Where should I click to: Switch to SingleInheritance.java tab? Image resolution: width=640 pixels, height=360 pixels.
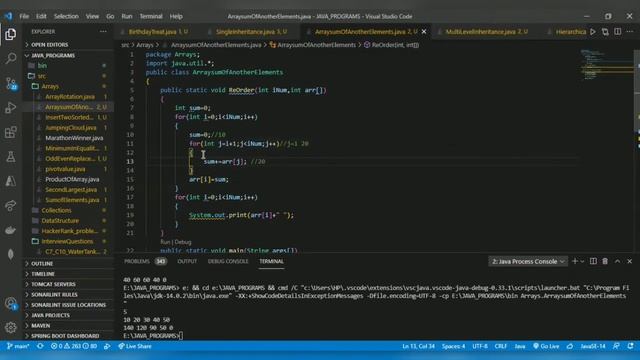click(251, 32)
